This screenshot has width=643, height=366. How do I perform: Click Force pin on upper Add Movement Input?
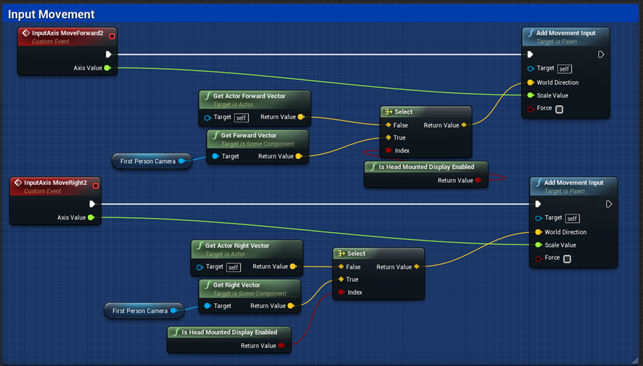tap(530, 109)
